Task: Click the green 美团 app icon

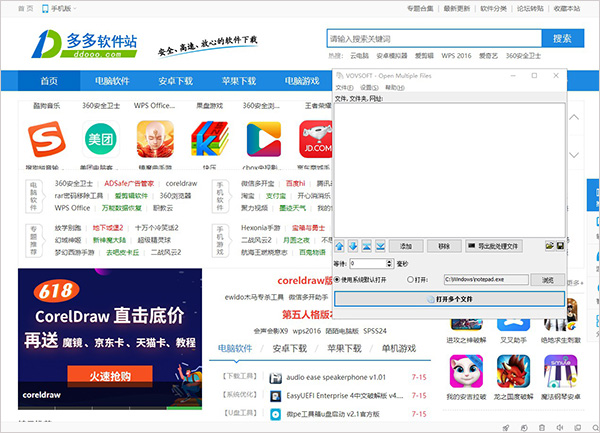Action: (x=101, y=139)
